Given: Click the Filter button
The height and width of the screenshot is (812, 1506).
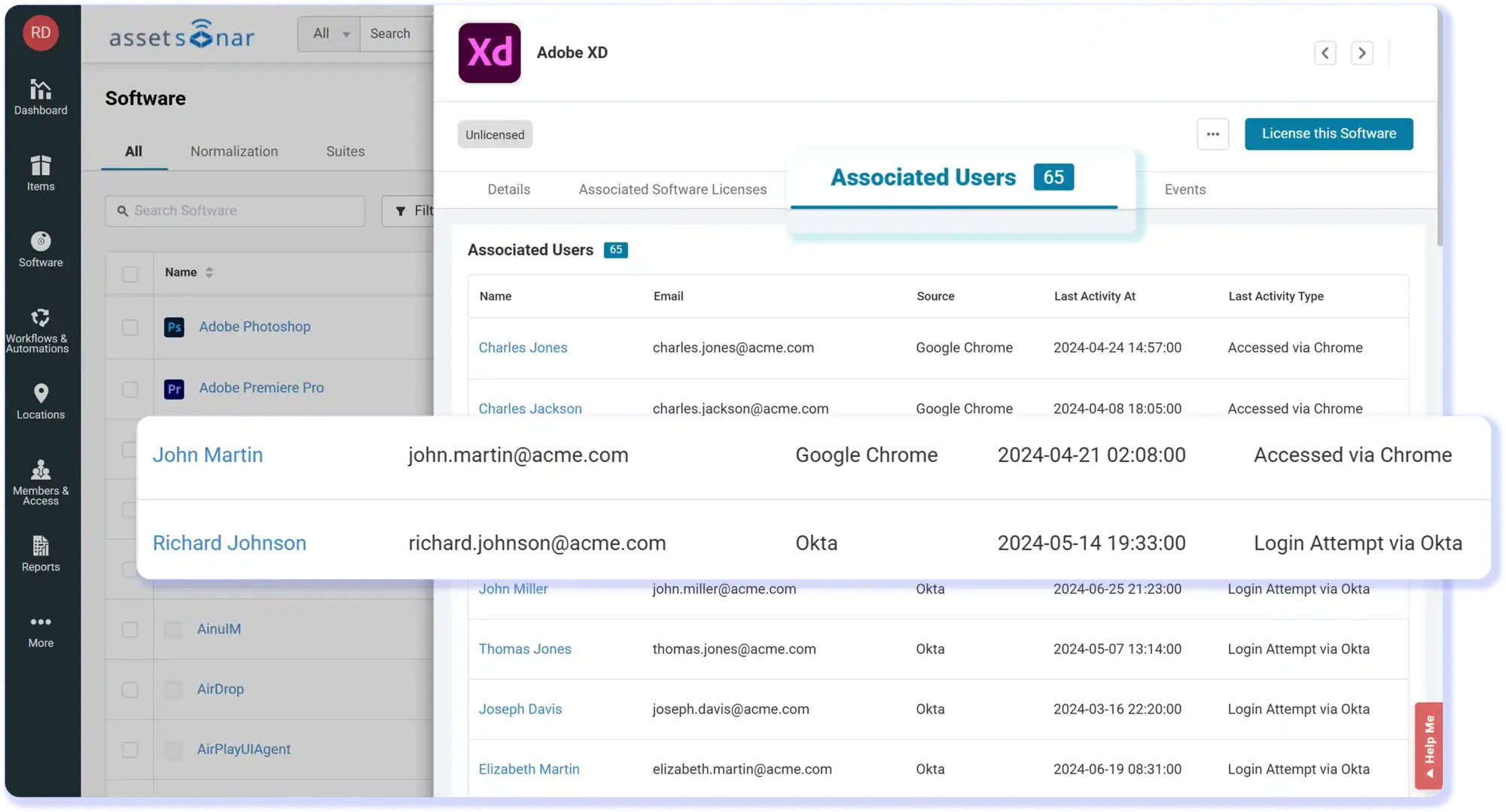Looking at the screenshot, I should click(408, 211).
